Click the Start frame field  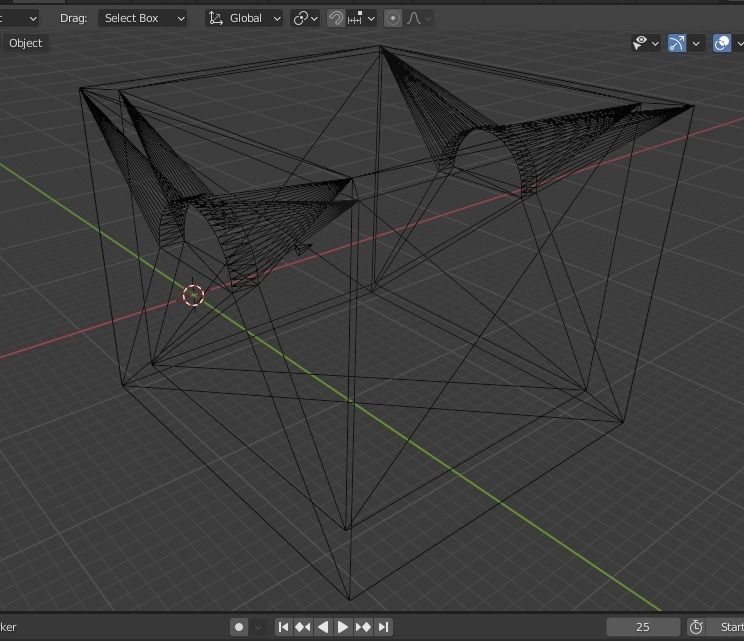coord(725,627)
